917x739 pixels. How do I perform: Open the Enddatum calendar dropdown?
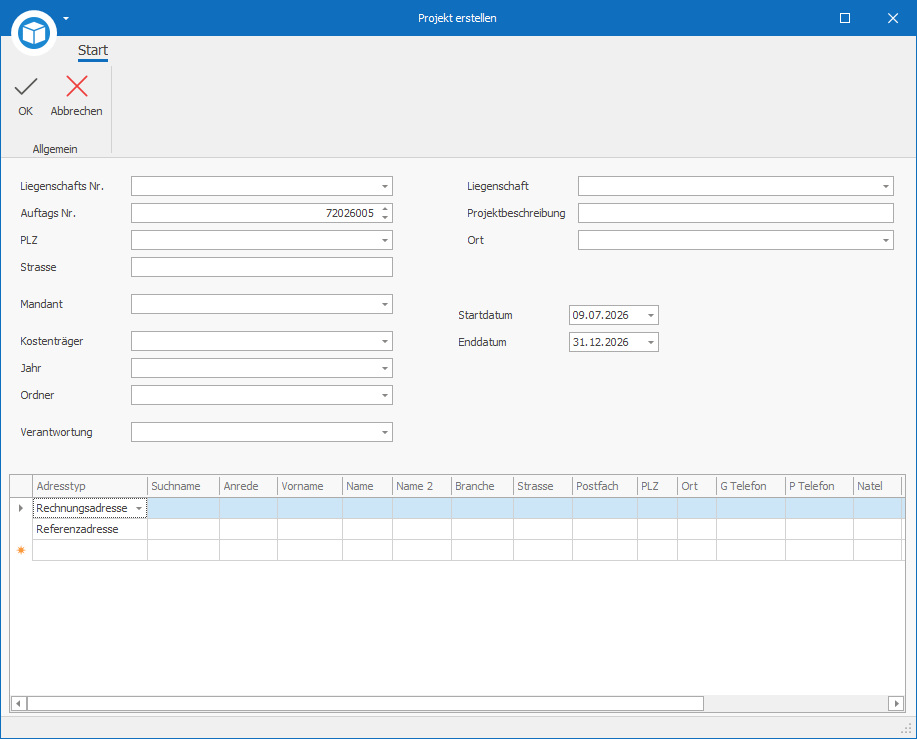(x=651, y=342)
